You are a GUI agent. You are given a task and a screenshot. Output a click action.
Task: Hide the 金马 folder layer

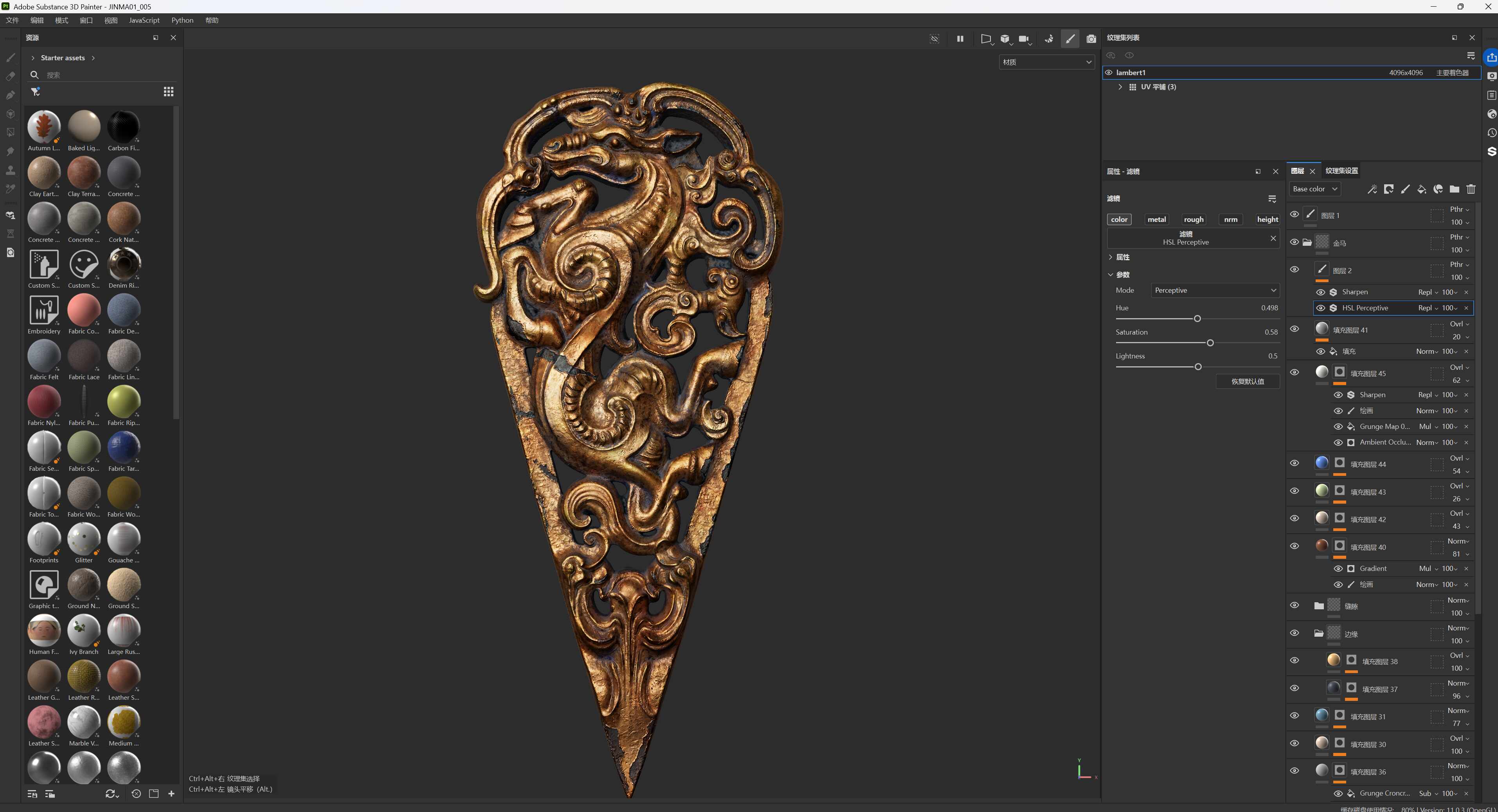click(x=1295, y=242)
